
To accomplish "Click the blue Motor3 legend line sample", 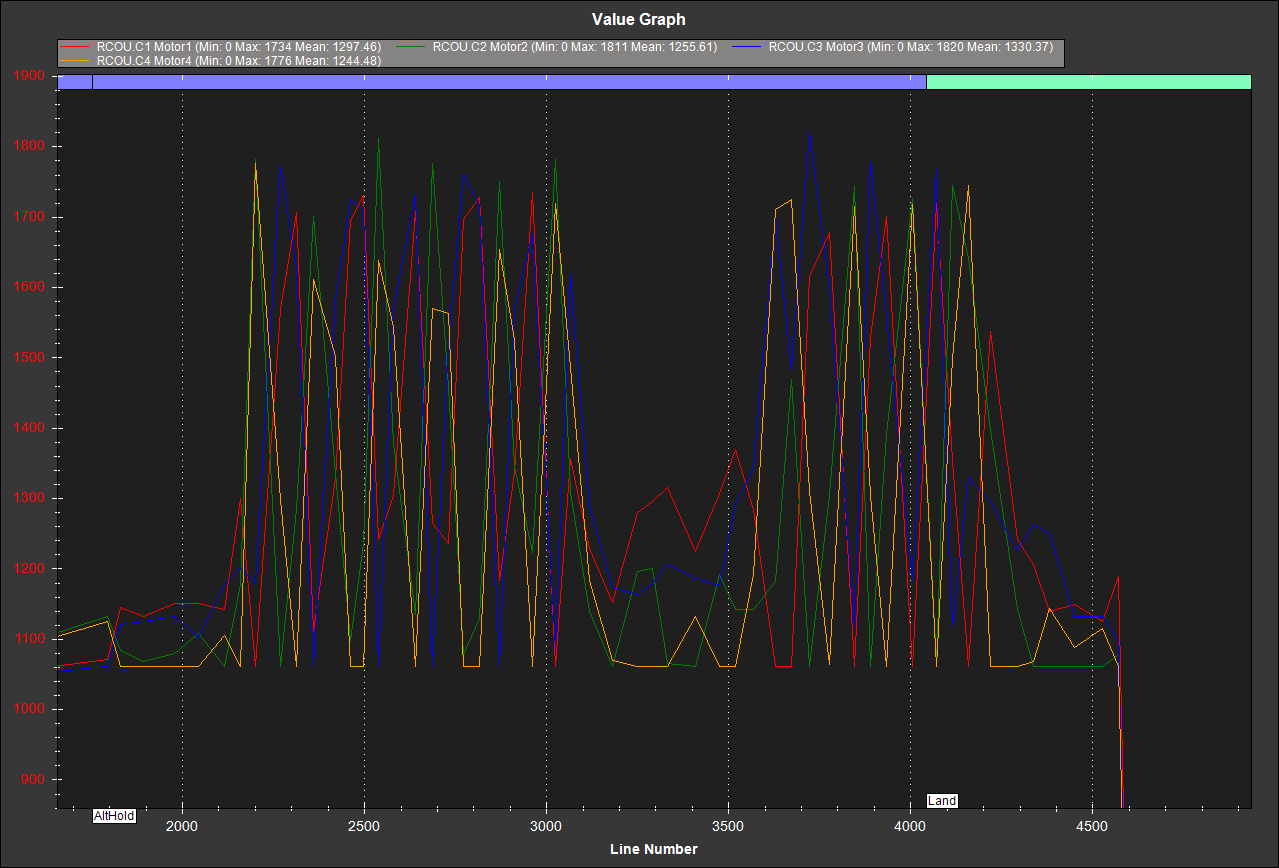I will (748, 47).
